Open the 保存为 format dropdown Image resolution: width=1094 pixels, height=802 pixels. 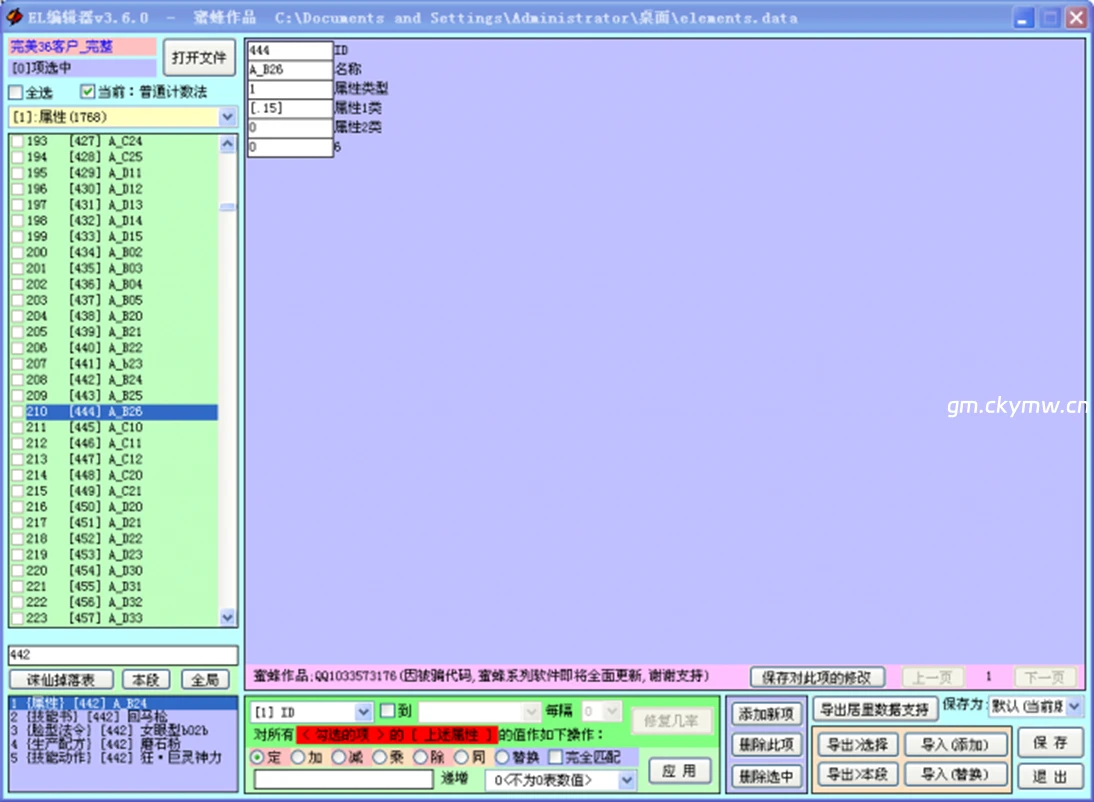point(1074,706)
